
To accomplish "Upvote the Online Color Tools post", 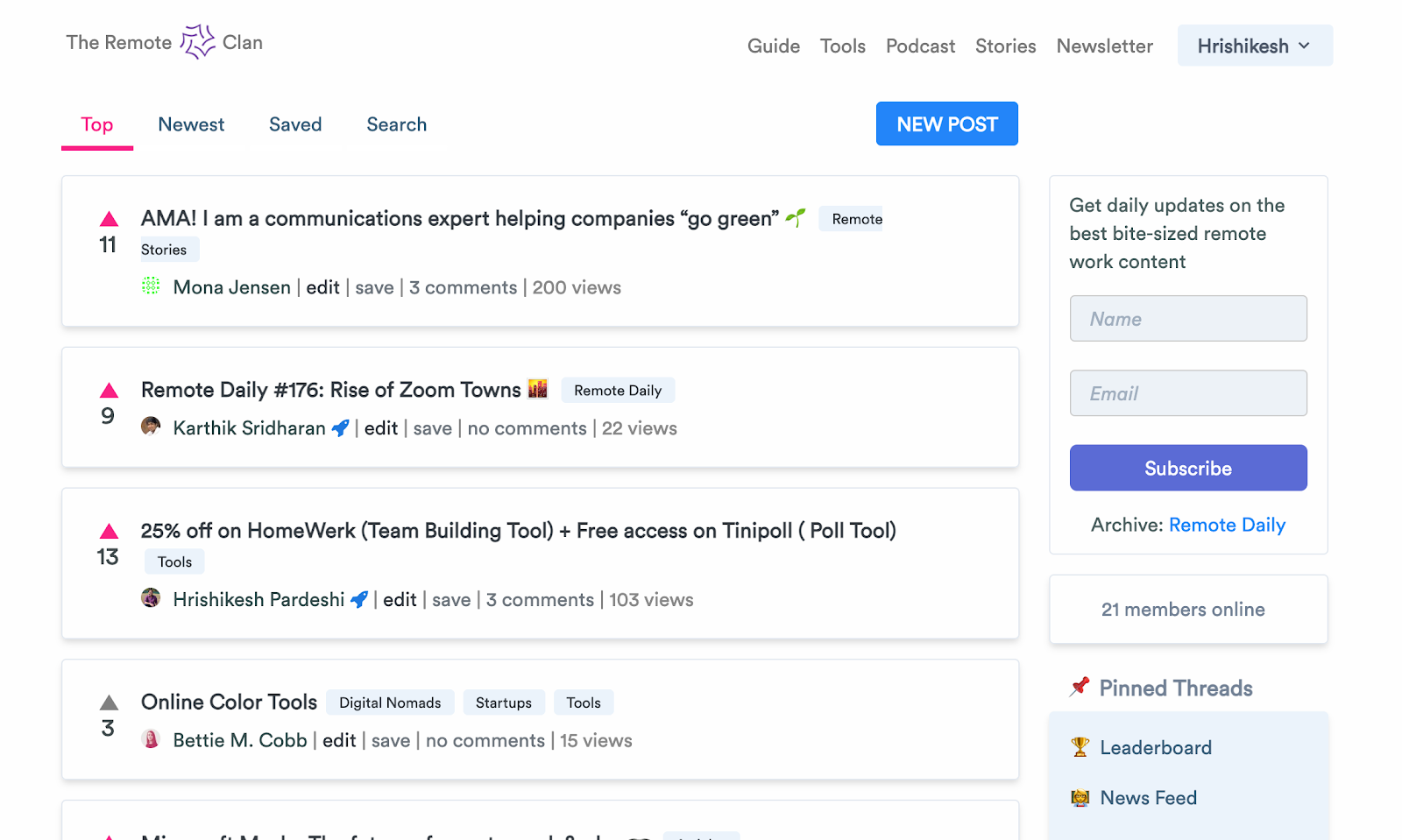I will pyautogui.click(x=109, y=702).
